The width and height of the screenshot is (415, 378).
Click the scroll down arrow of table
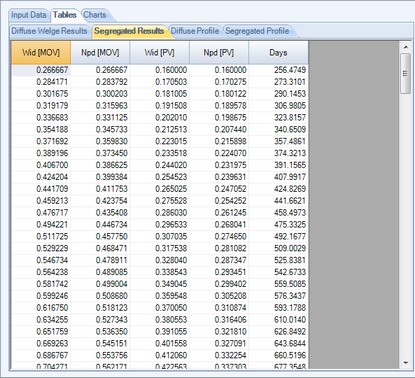coord(406,363)
